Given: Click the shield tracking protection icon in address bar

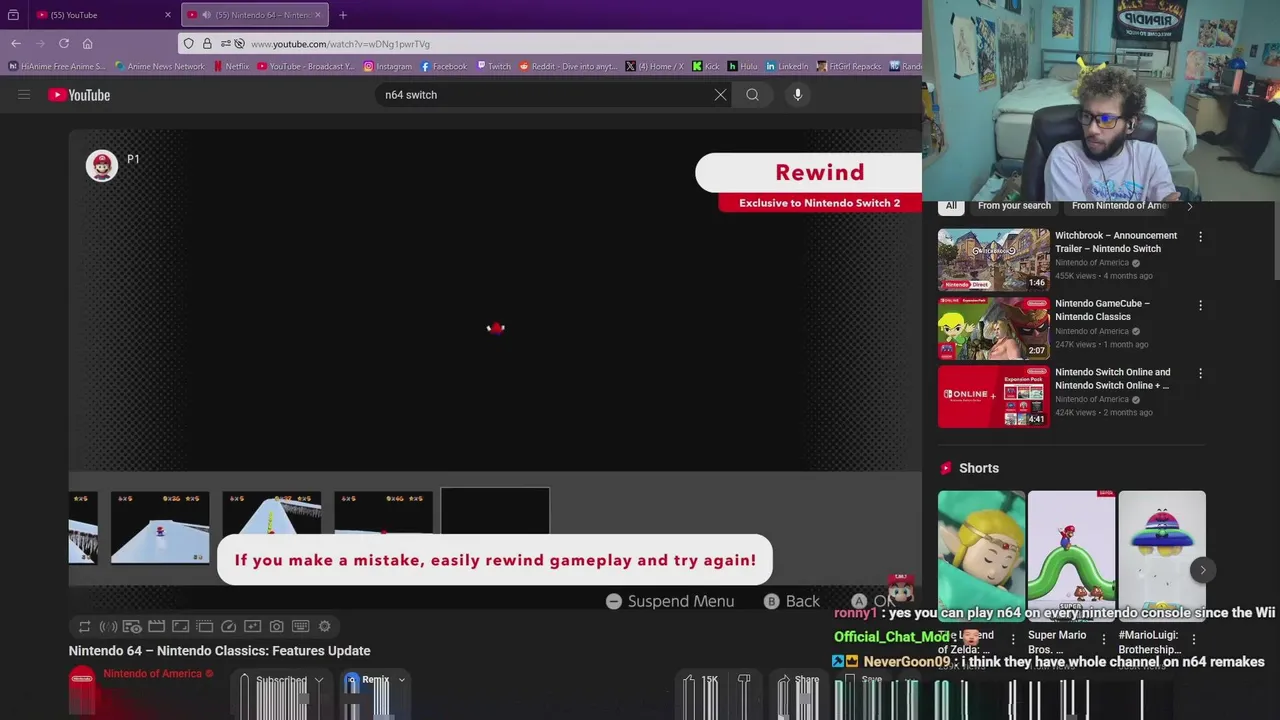Looking at the screenshot, I should (x=188, y=44).
